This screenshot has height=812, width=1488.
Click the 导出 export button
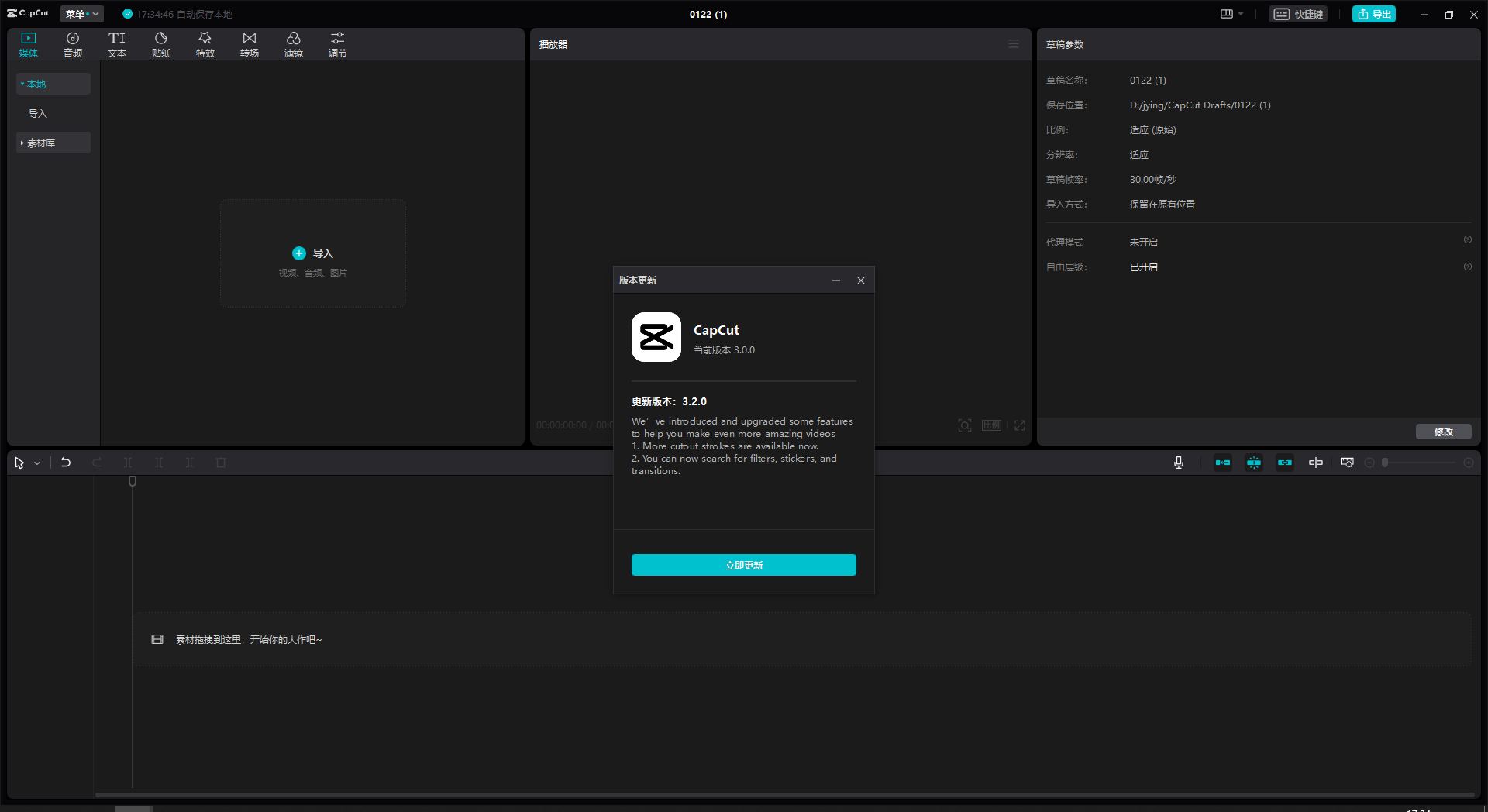pos(1373,14)
